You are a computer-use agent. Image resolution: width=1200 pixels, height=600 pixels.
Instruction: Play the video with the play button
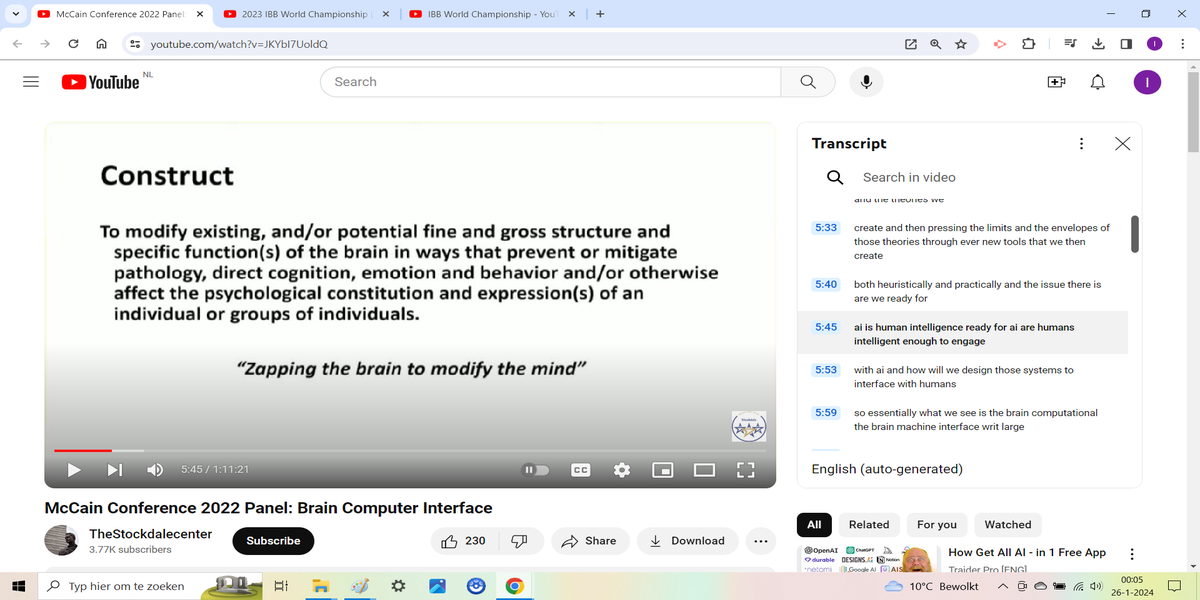(x=73, y=469)
